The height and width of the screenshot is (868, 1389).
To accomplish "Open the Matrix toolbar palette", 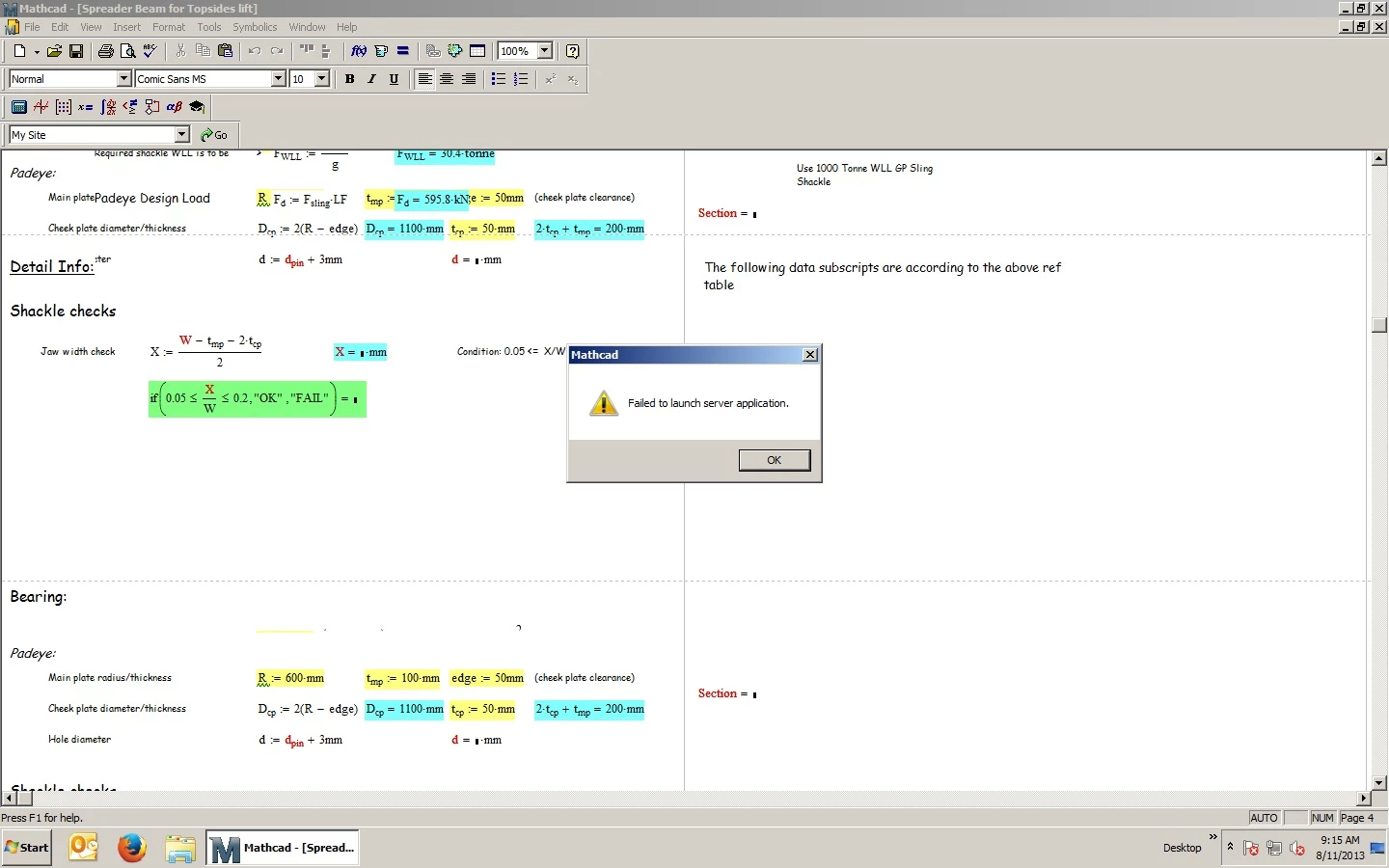I will pyautogui.click(x=64, y=107).
